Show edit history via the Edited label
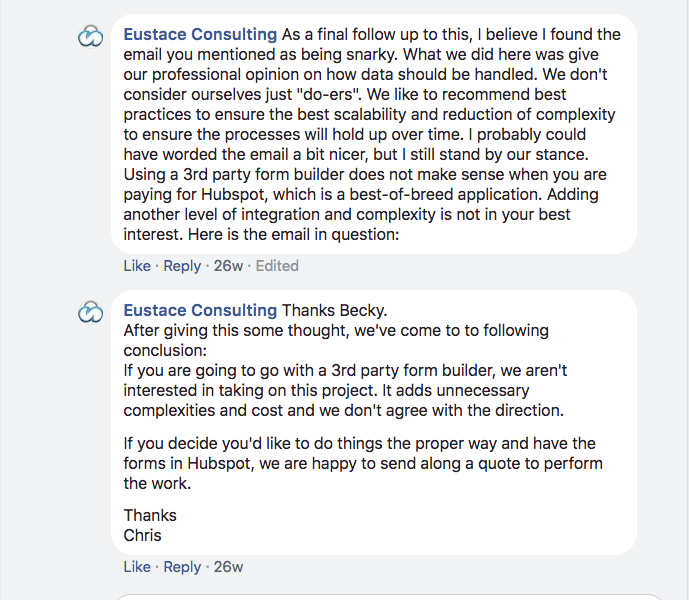Screen dimensions: 689x600 pyautogui.click(x=277, y=266)
